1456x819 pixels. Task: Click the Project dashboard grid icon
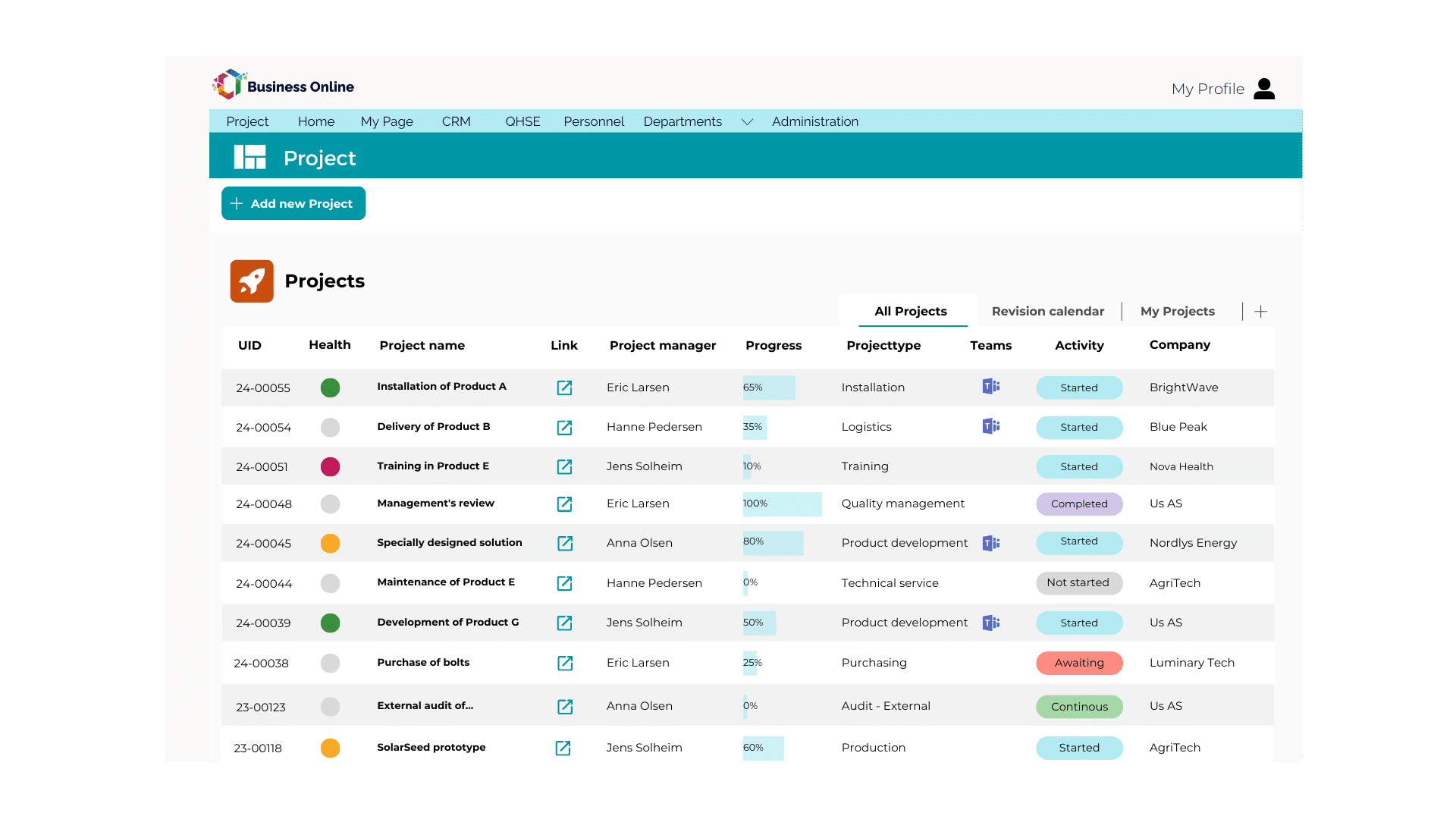coord(249,157)
